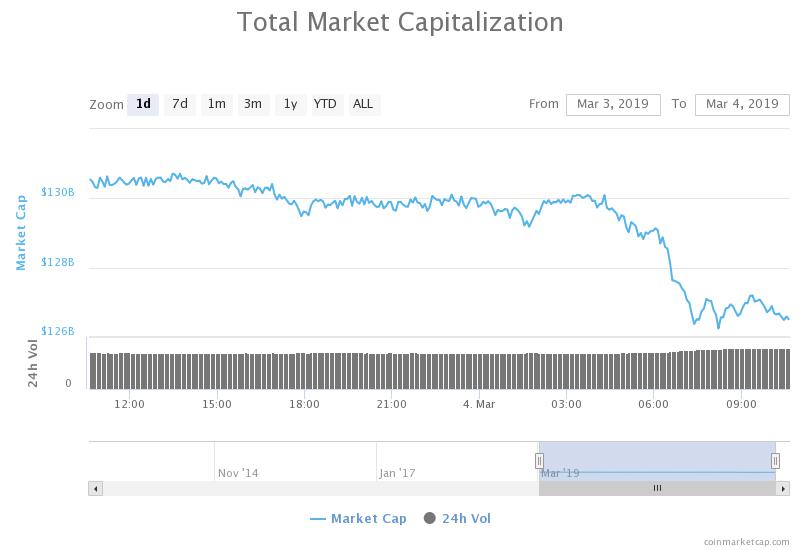Click the navigator scrollbar thumb grip
800x550 pixels.
[657, 488]
